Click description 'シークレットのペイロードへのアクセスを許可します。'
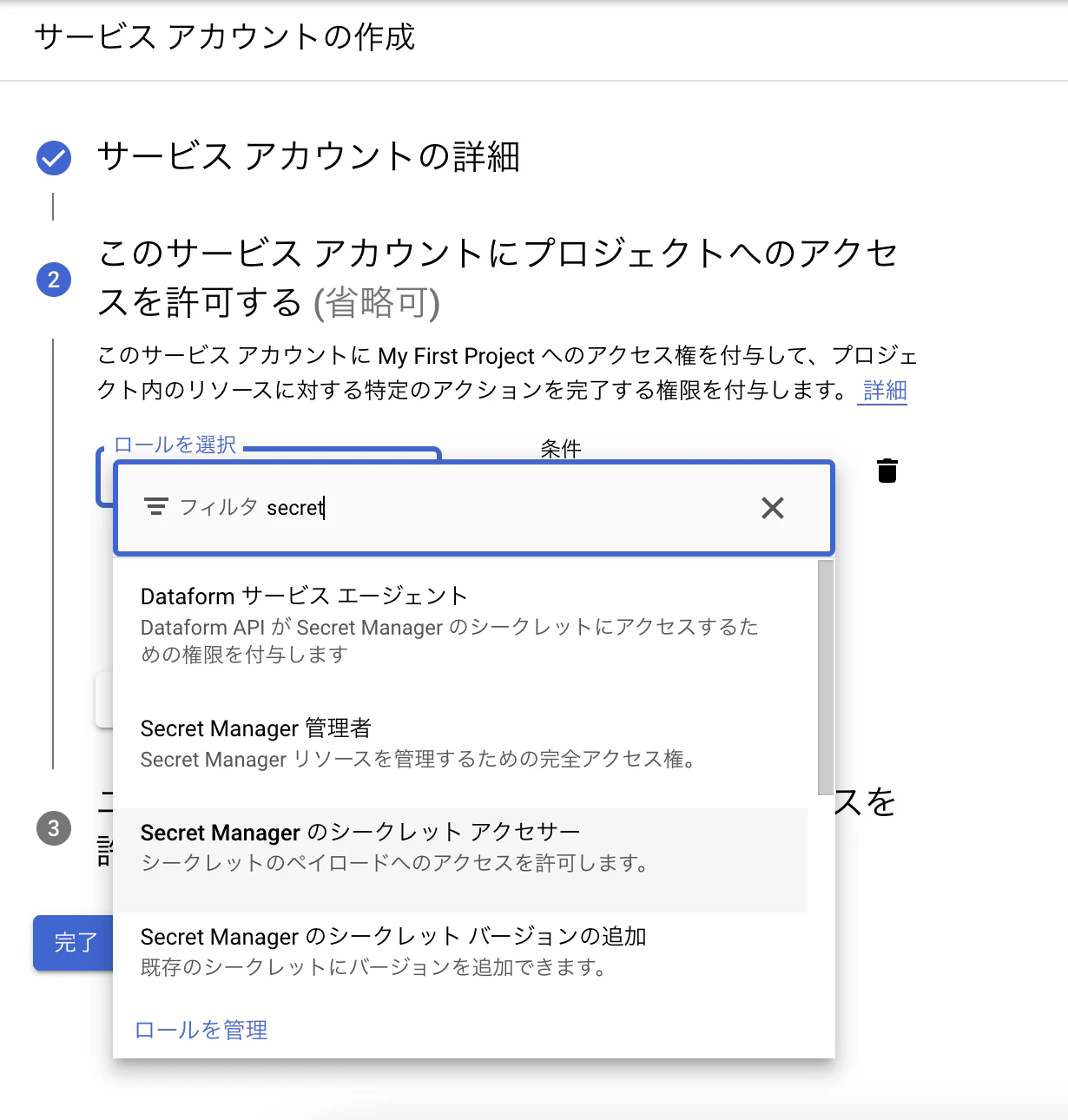 point(394,863)
